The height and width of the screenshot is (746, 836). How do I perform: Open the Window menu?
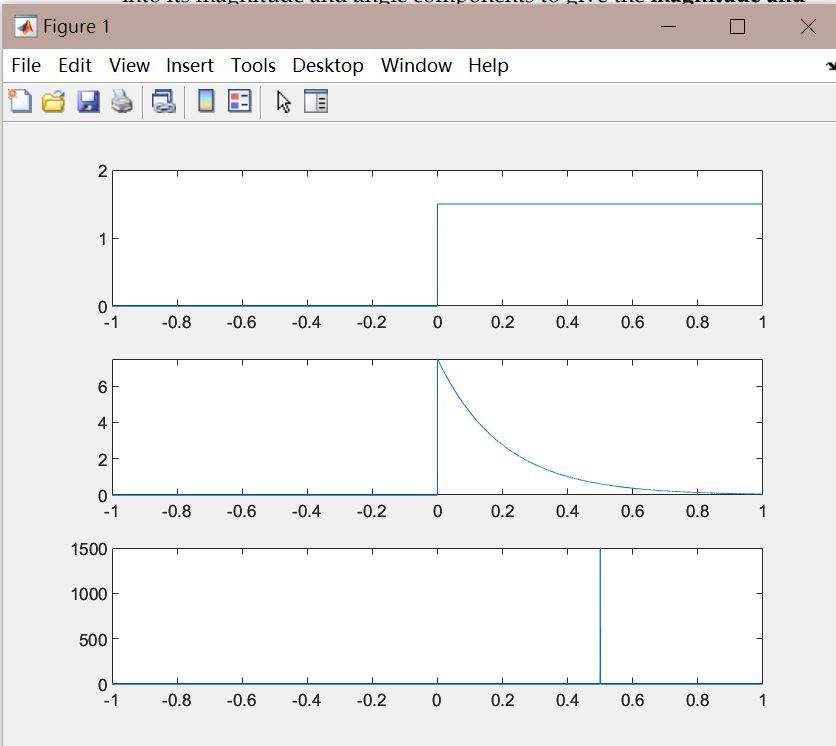416,66
